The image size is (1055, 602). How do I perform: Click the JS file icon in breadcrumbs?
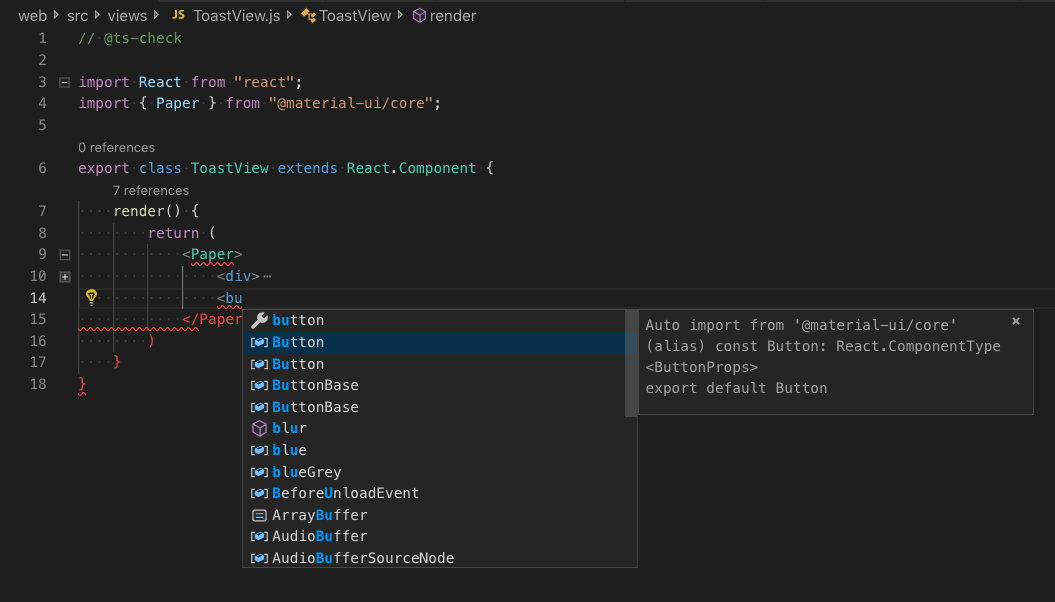tap(178, 15)
